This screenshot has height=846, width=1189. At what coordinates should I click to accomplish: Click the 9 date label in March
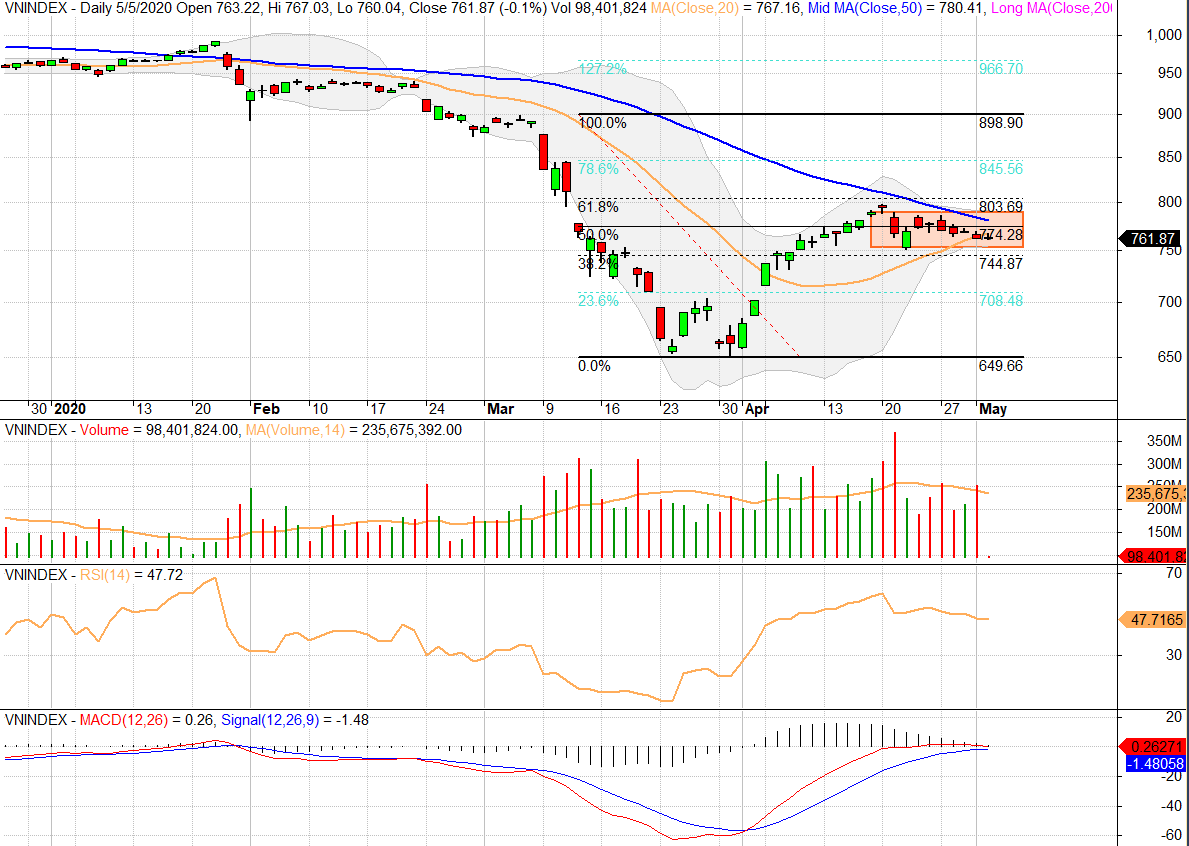point(550,409)
